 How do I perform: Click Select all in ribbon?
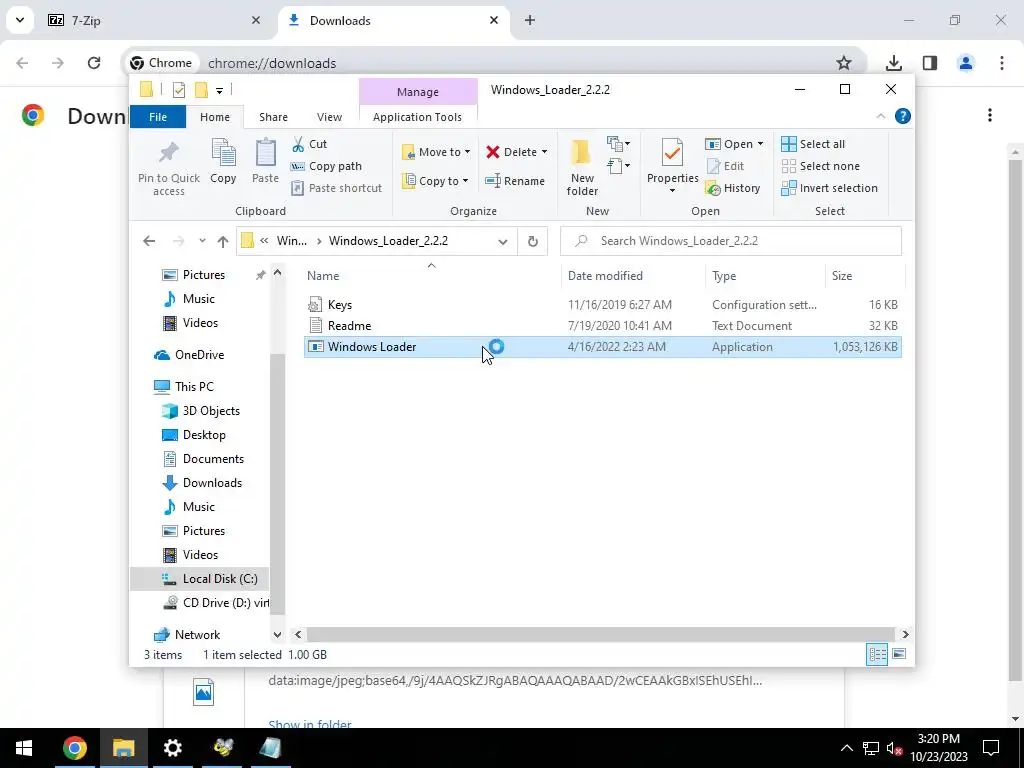pos(813,144)
